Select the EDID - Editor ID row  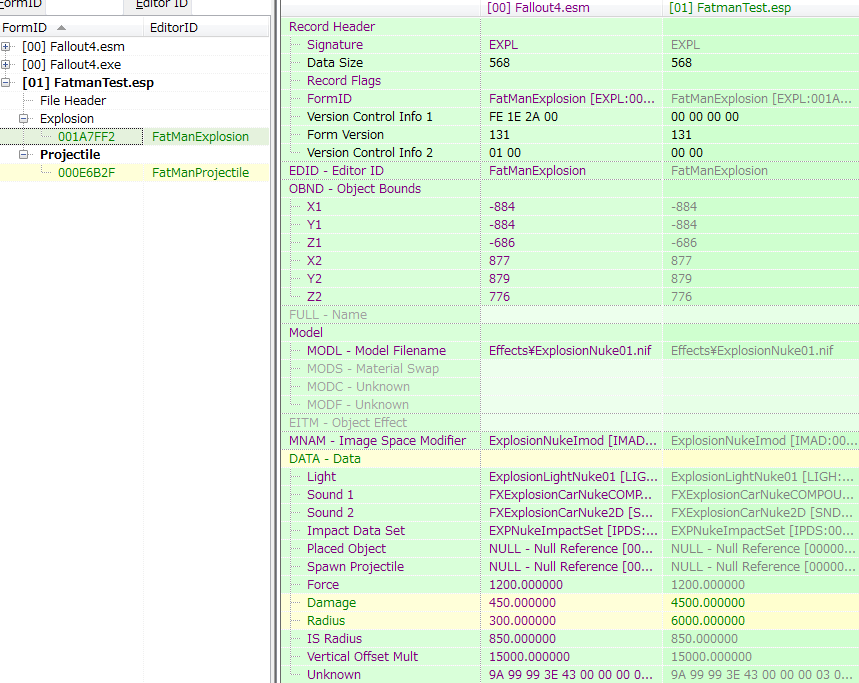click(570, 171)
